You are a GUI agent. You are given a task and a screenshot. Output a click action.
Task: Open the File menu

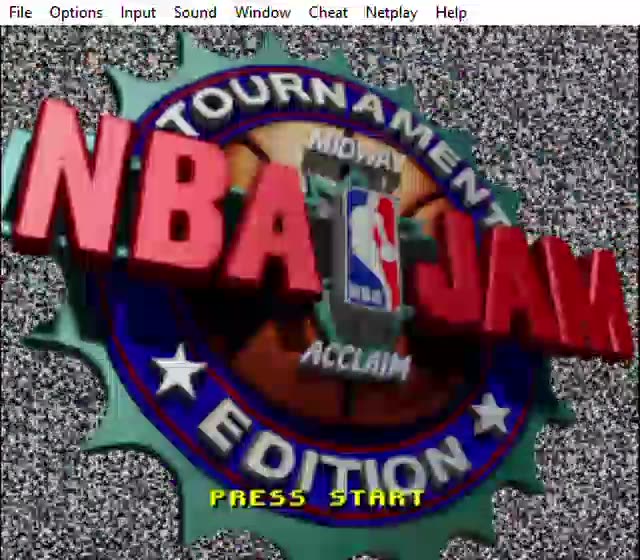pyautogui.click(x=20, y=12)
